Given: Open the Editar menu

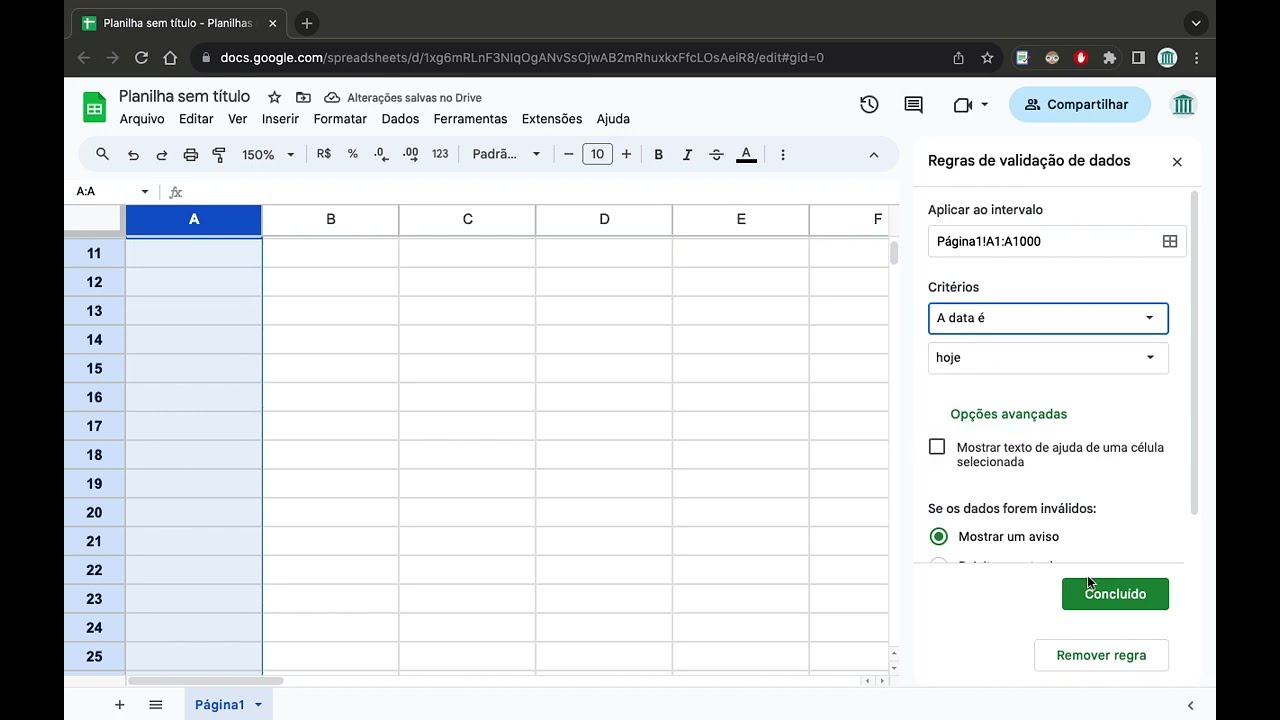Looking at the screenshot, I should tap(196, 119).
